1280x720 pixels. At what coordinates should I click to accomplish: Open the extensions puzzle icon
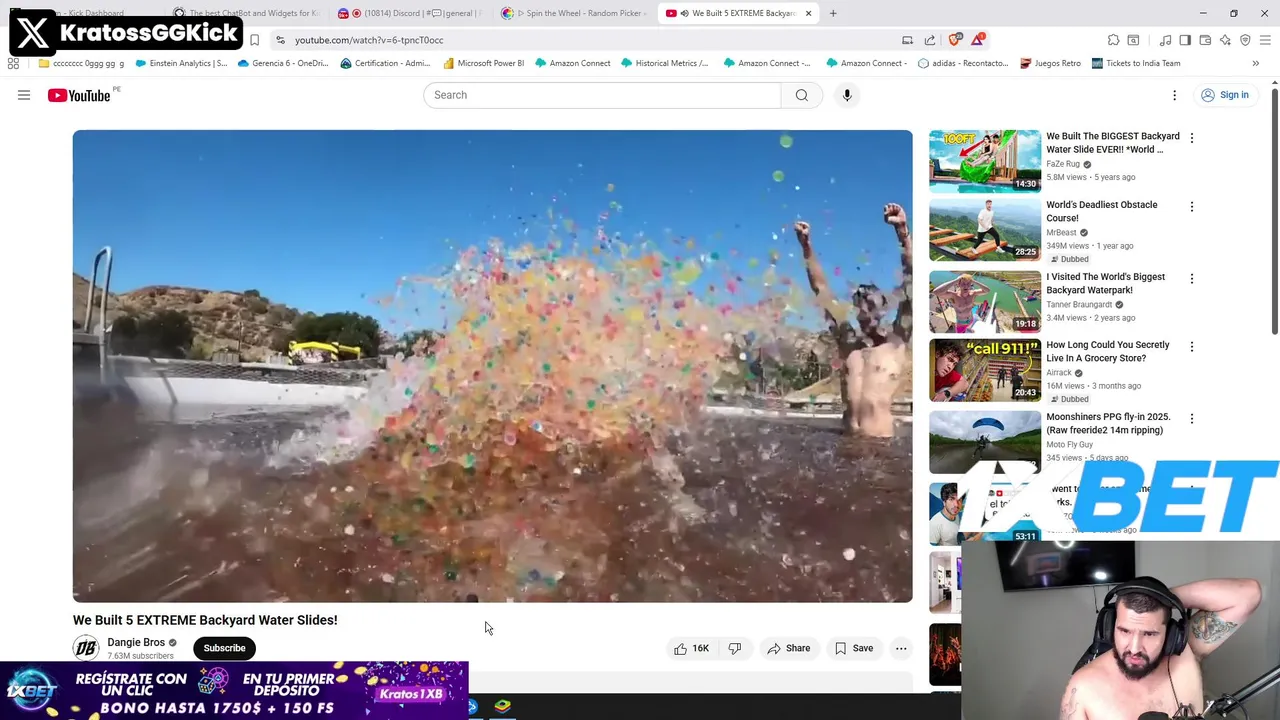coord(1113,40)
